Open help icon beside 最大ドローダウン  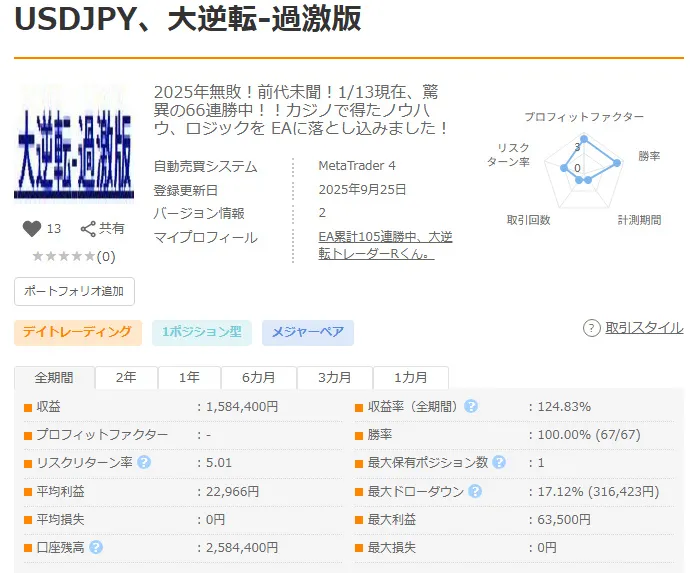(x=475, y=491)
